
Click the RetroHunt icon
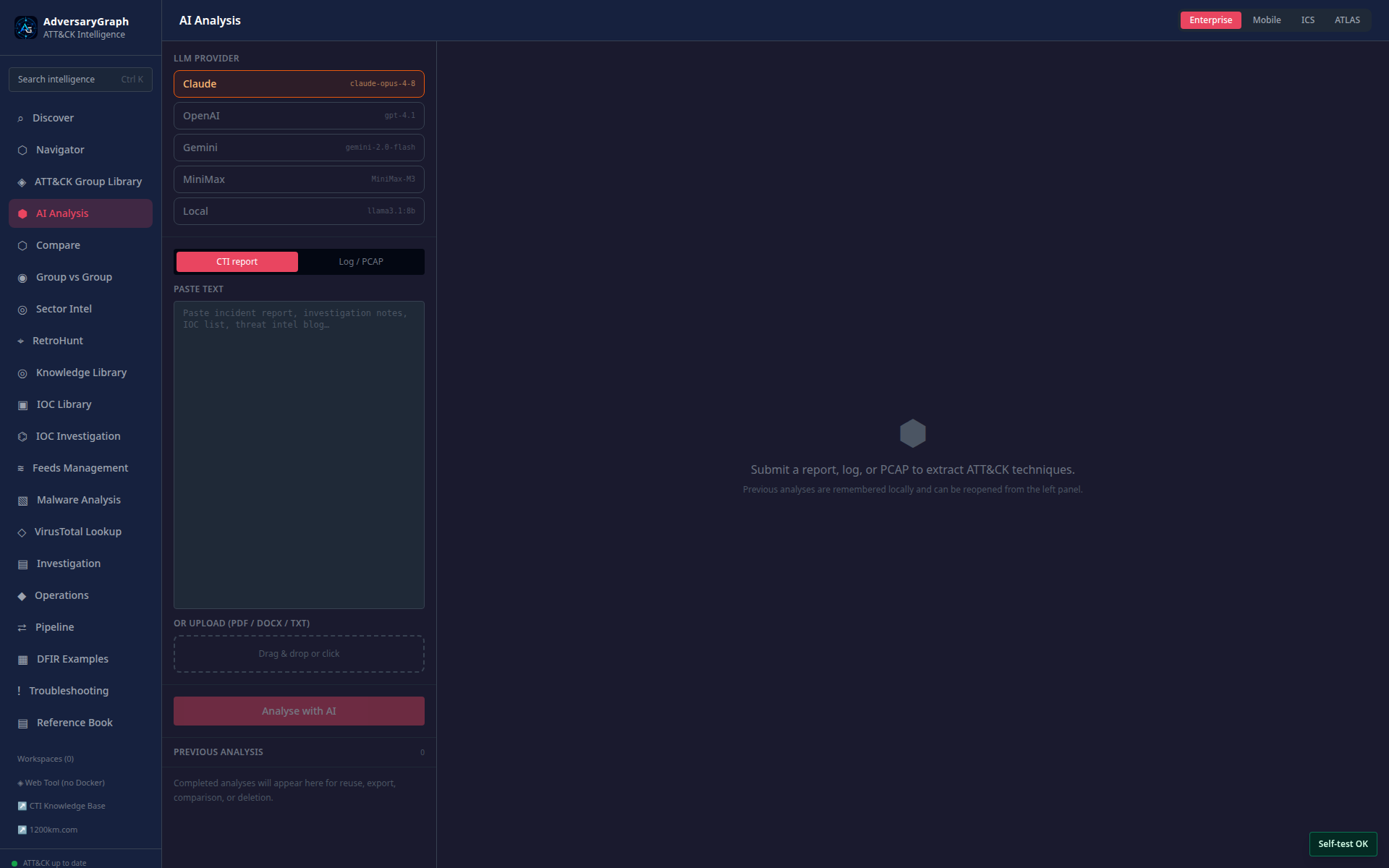pyautogui.click(x=20, y=341)
